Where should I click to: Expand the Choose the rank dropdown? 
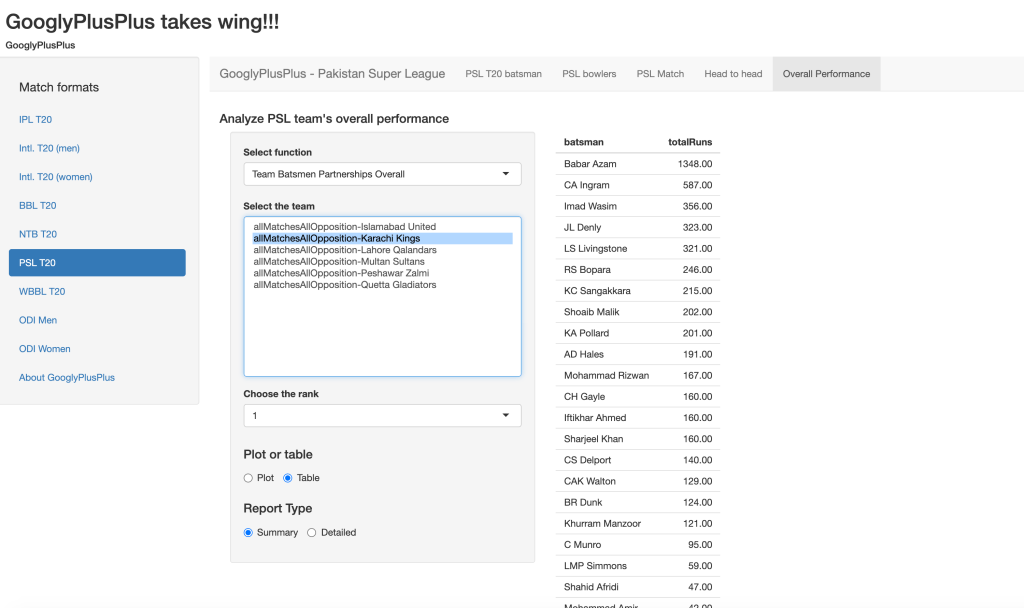coord(382,415)
